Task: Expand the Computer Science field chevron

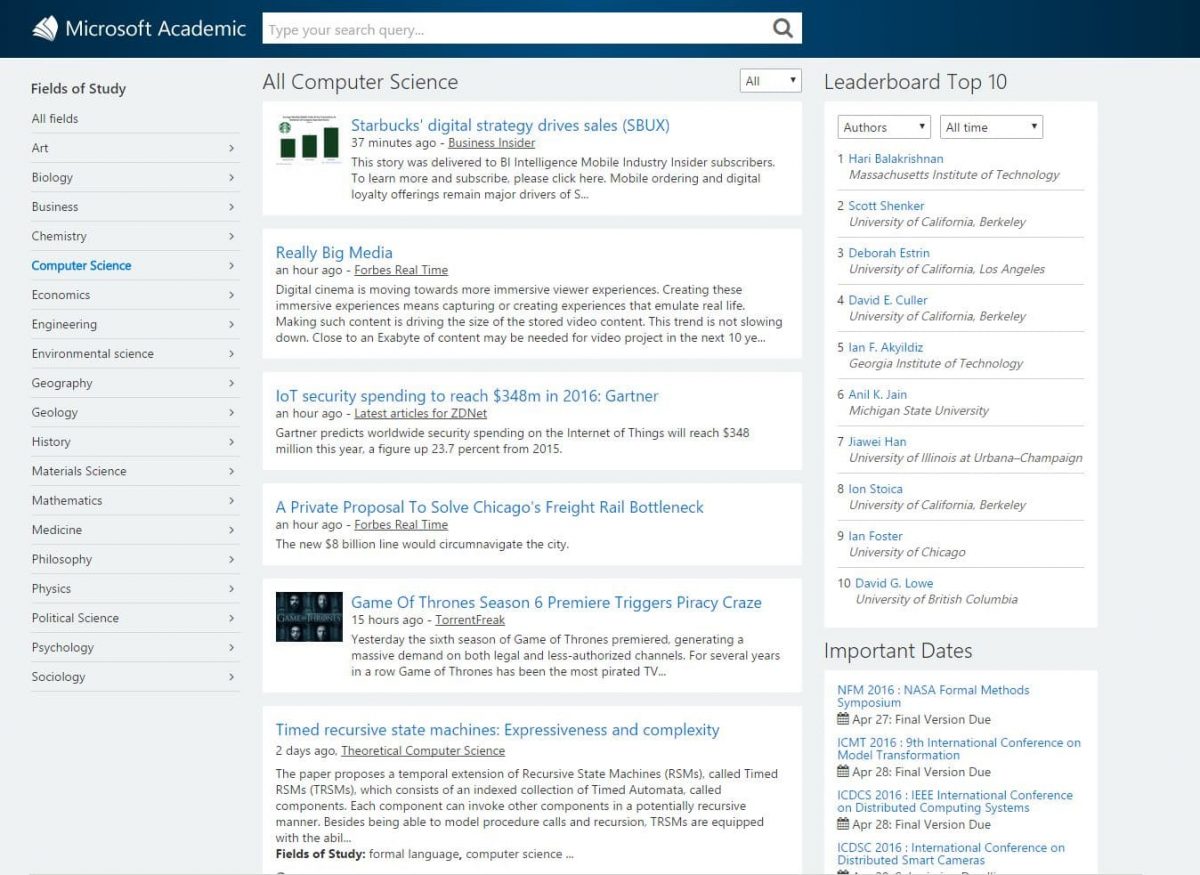Action: (231, 266)
